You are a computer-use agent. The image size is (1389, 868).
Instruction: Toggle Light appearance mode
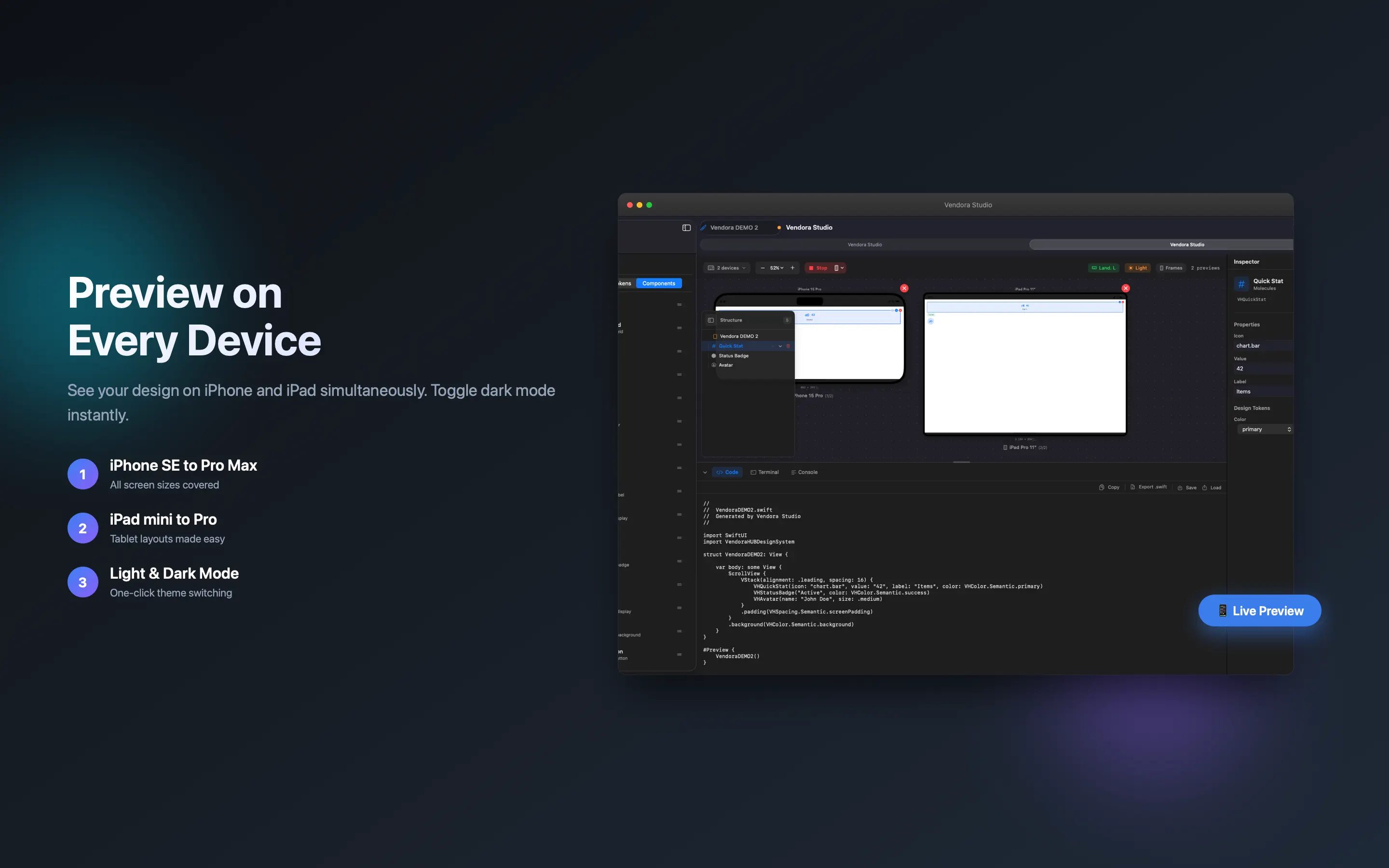[1137, 268]
